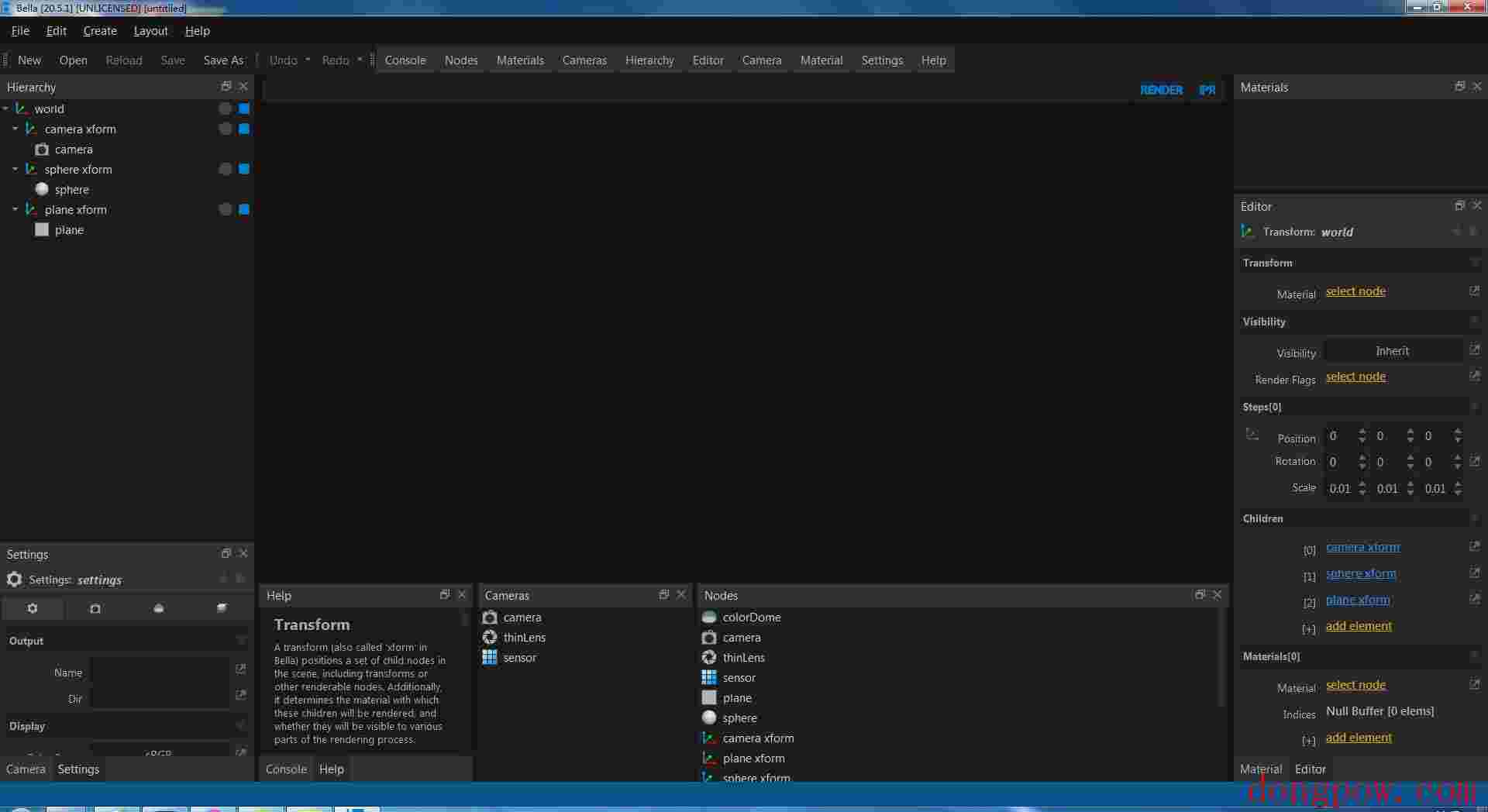Open the dome icon tab in Settings
The height and width of the screenshot is (812, 1488).
(159, 608)
